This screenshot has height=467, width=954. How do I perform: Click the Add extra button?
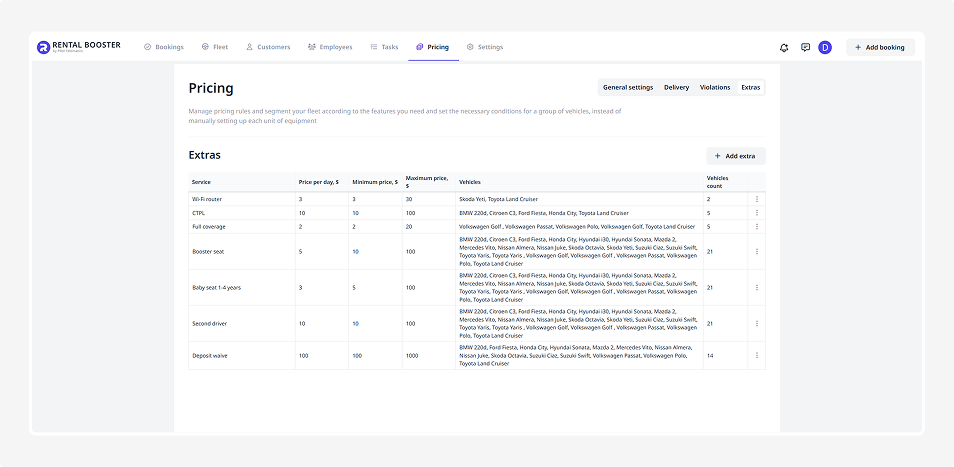(735, 156)
